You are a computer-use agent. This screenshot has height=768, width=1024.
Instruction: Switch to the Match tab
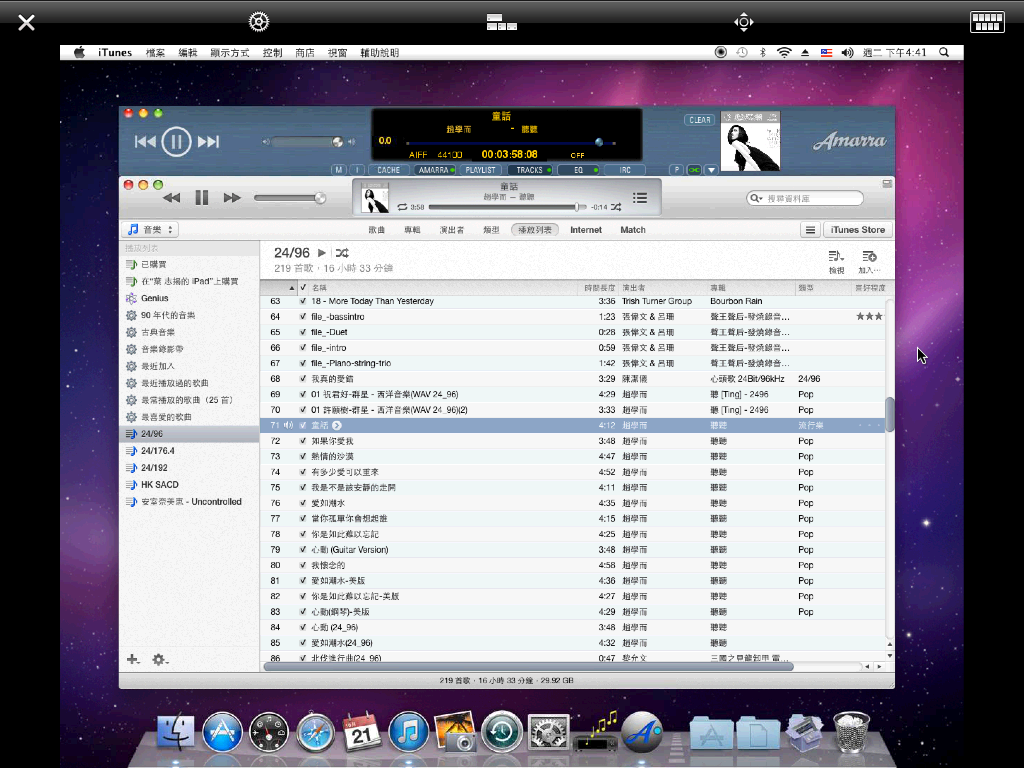pyautogui.click(x=633, y=230)
